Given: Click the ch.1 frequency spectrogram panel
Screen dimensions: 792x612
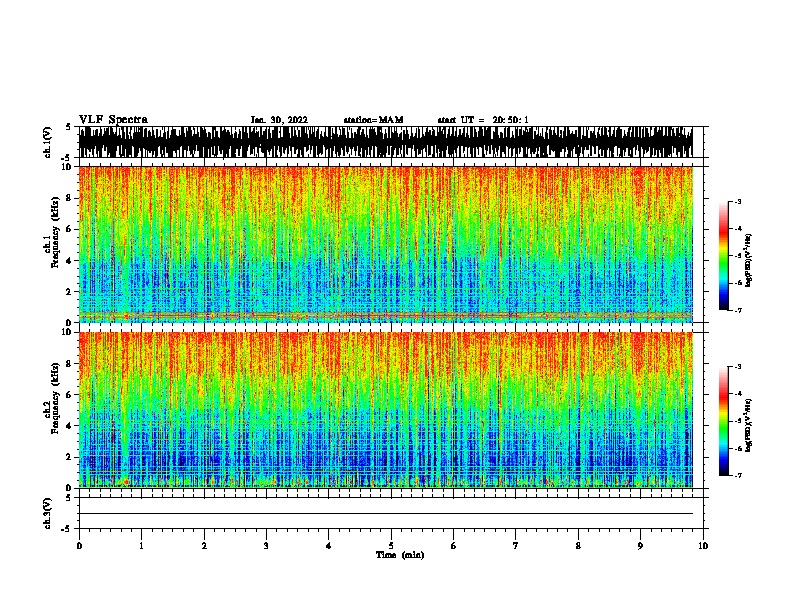Looking at the screenshot, I should [x=386, y=244].
